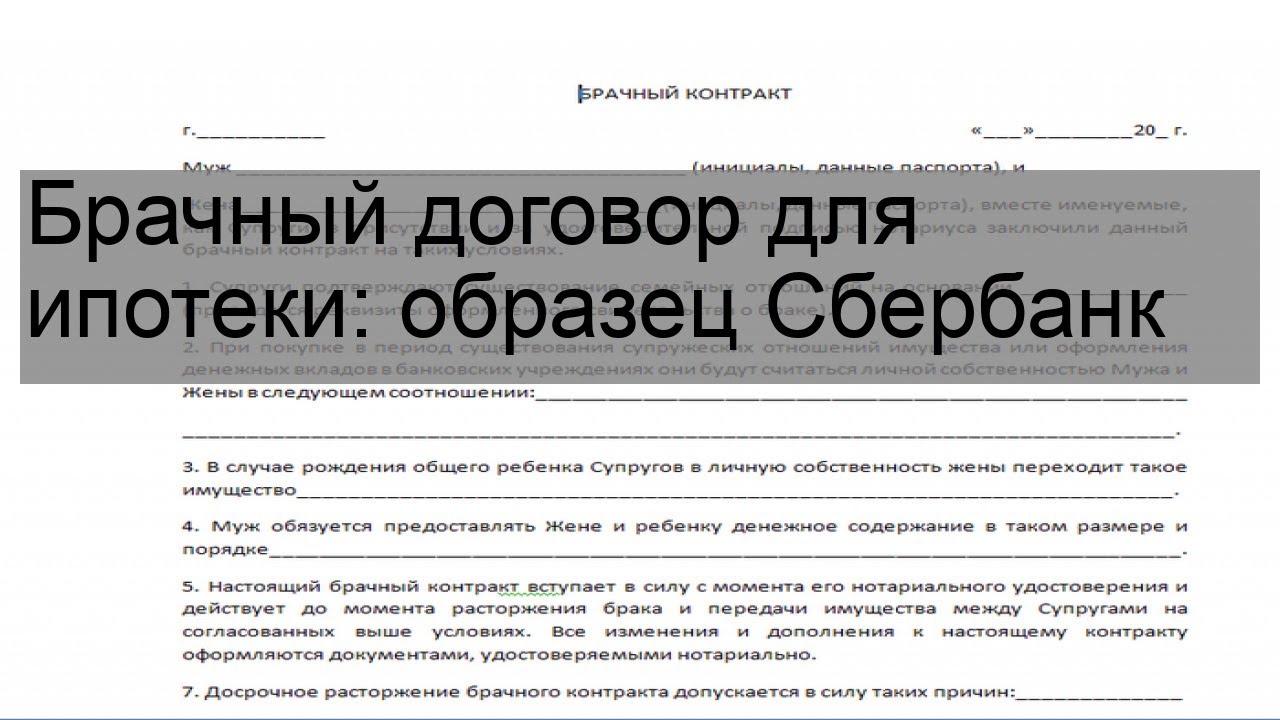Click the date blank ending "20_ г."

pyautogui.click(x=1078, y=131)
